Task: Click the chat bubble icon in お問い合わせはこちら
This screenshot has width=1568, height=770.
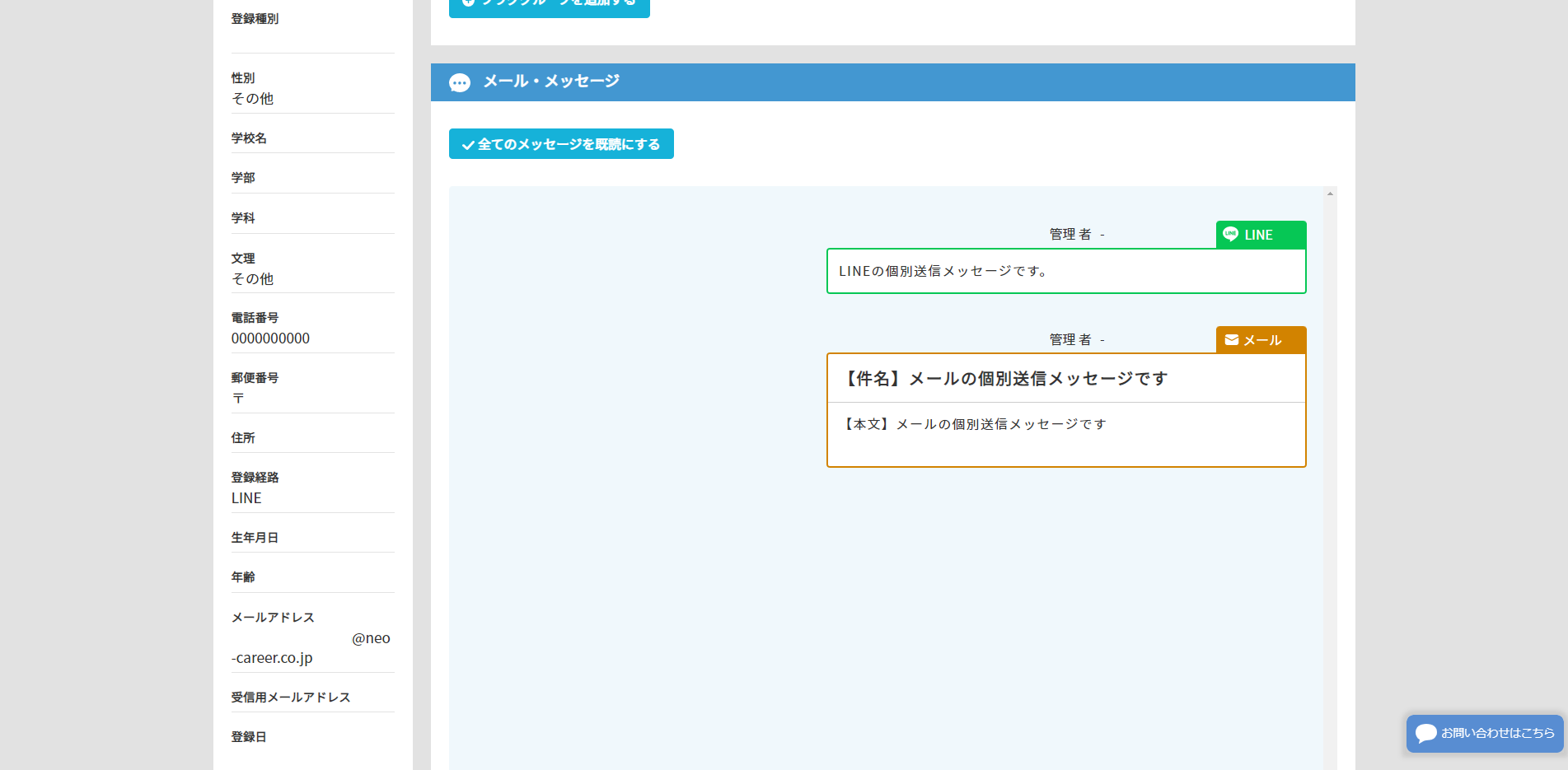Action: (1425, 733)
